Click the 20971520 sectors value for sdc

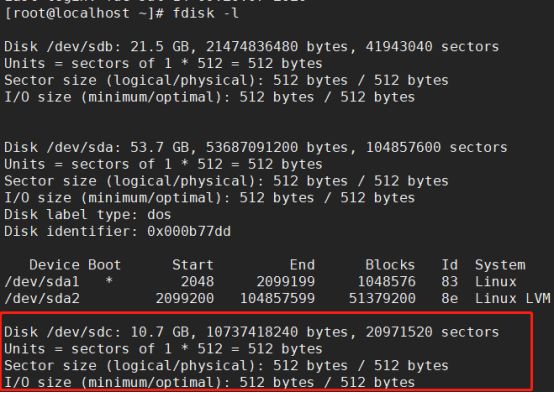432,332
